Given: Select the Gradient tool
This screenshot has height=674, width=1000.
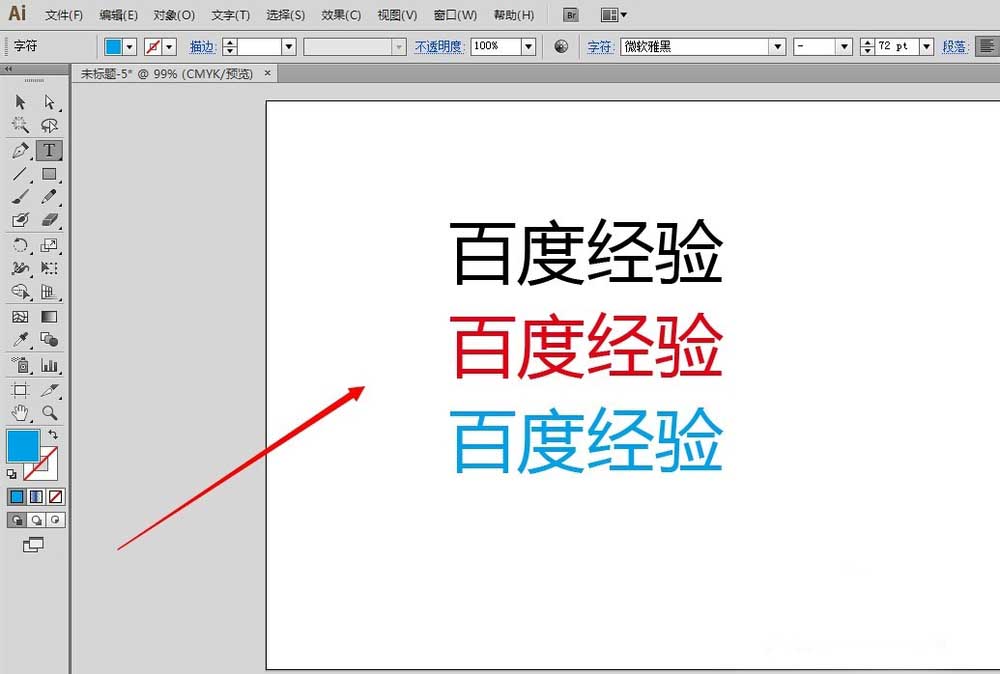Looking at the screenshot, I should point(49,317).
